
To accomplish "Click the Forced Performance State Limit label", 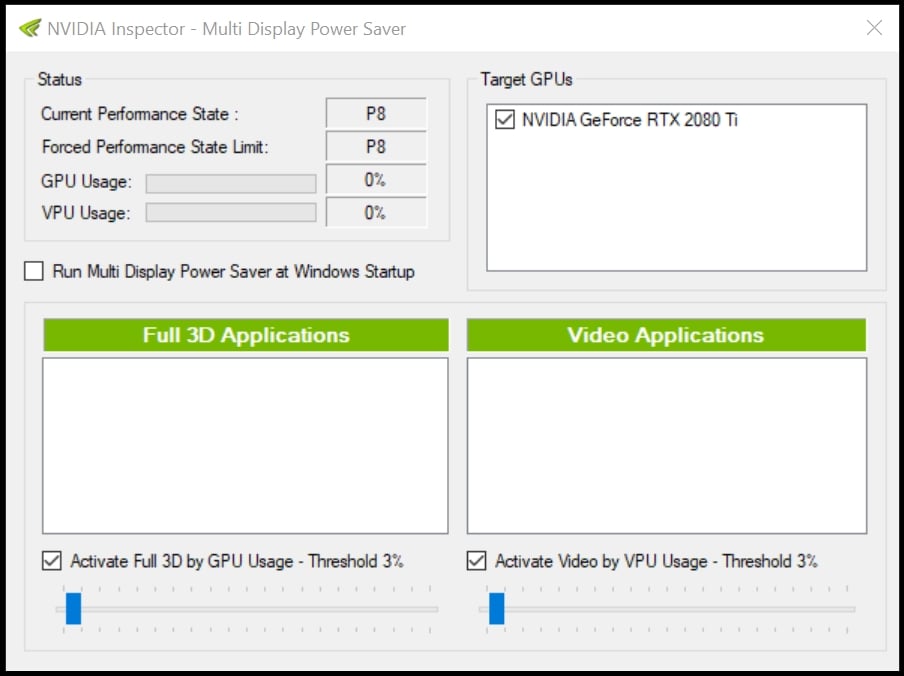I will 155,146.
